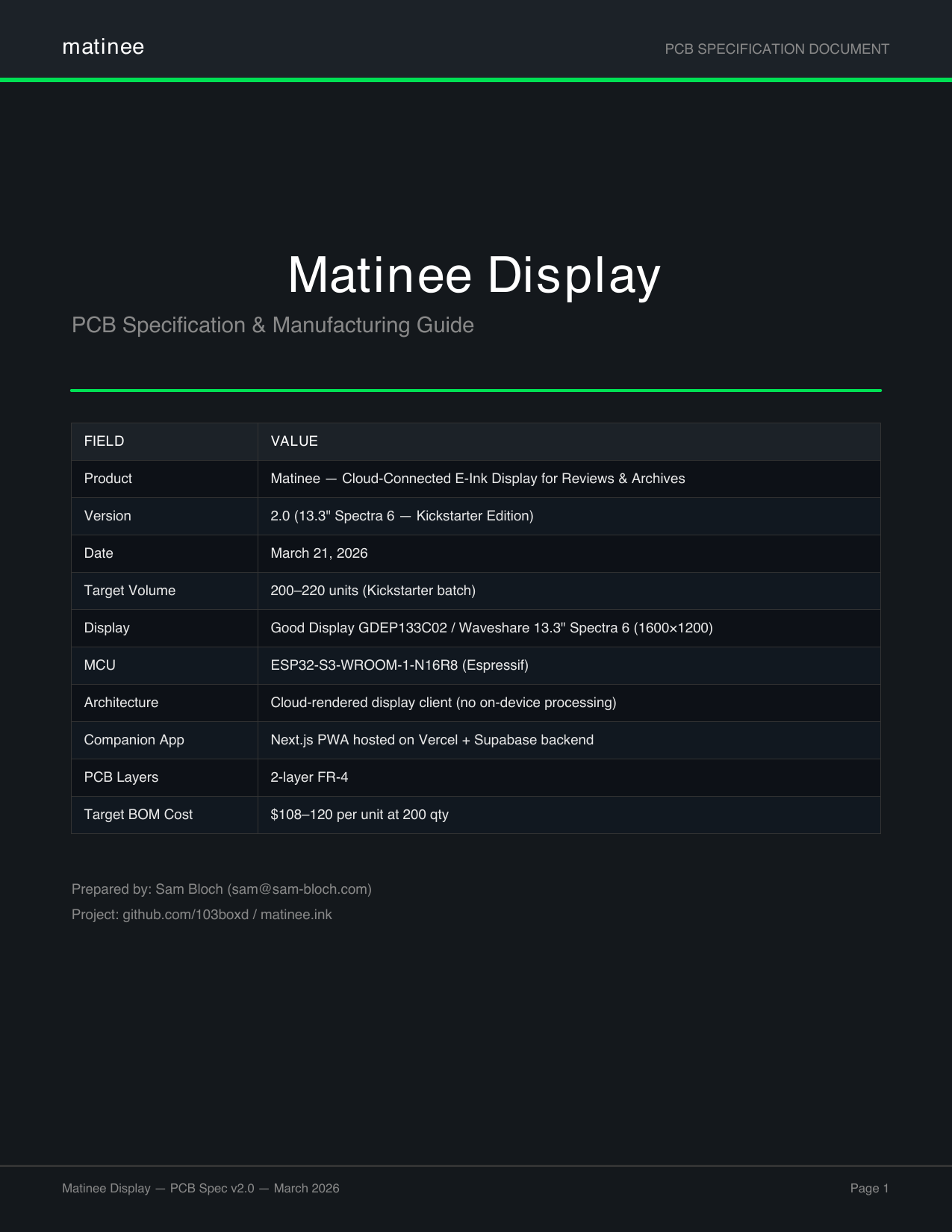Click the Prepared by Sam Bloch line
Screen dimensions: 952x1232
pyautogui.click(x=222, y=889)
